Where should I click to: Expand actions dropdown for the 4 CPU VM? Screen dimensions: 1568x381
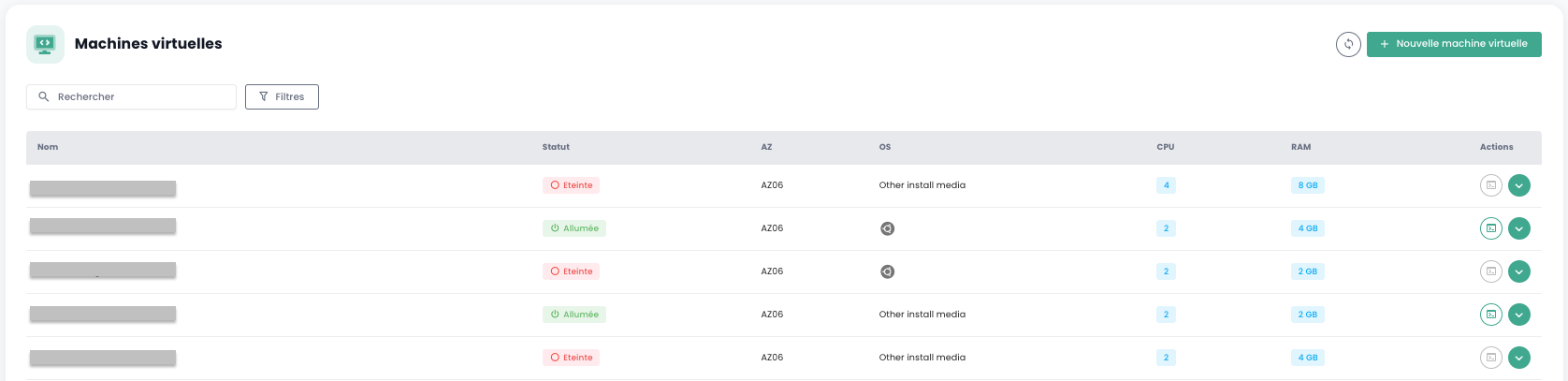coord(1518,185)
